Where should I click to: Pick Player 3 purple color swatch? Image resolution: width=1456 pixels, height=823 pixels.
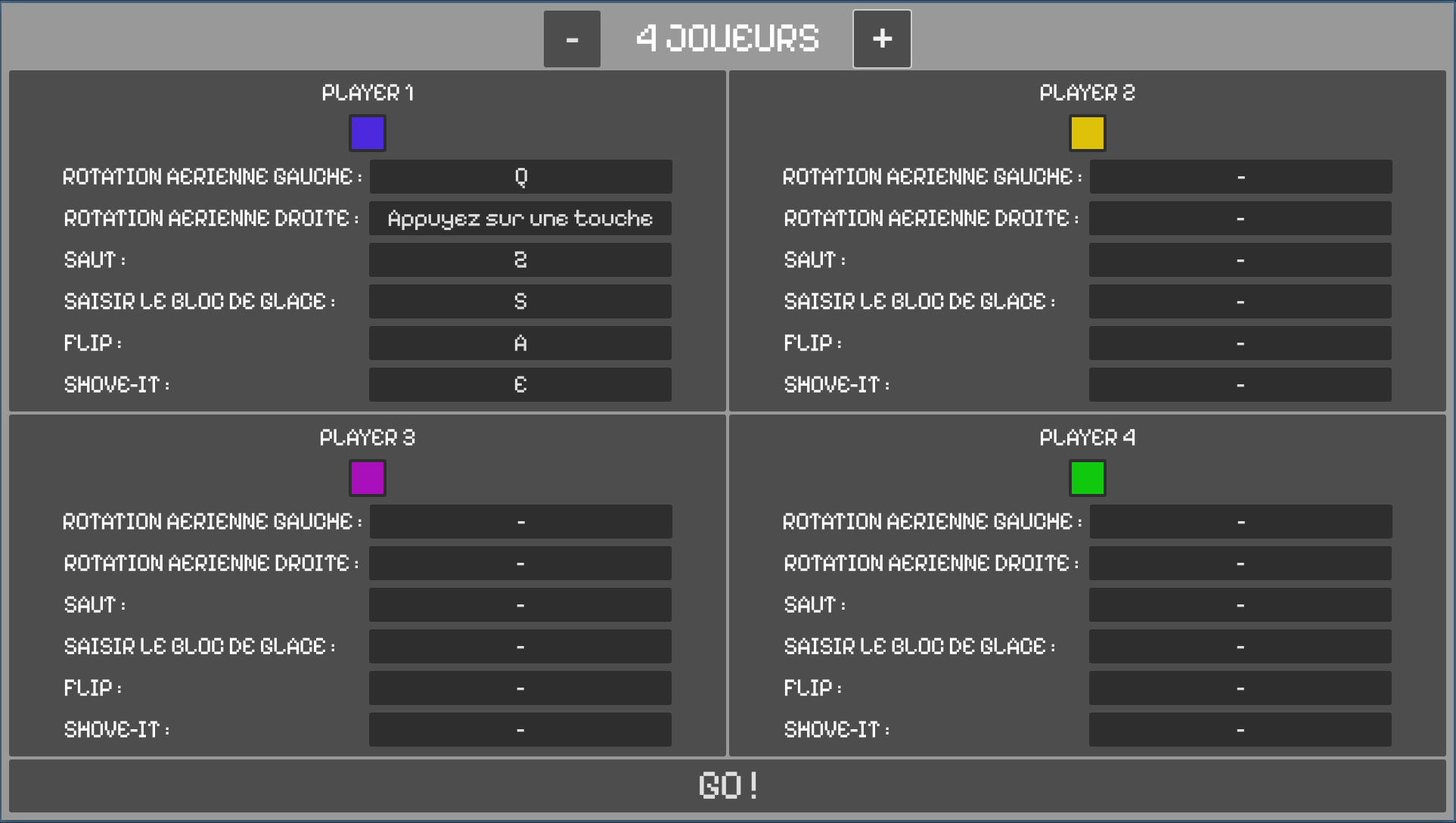368,478
